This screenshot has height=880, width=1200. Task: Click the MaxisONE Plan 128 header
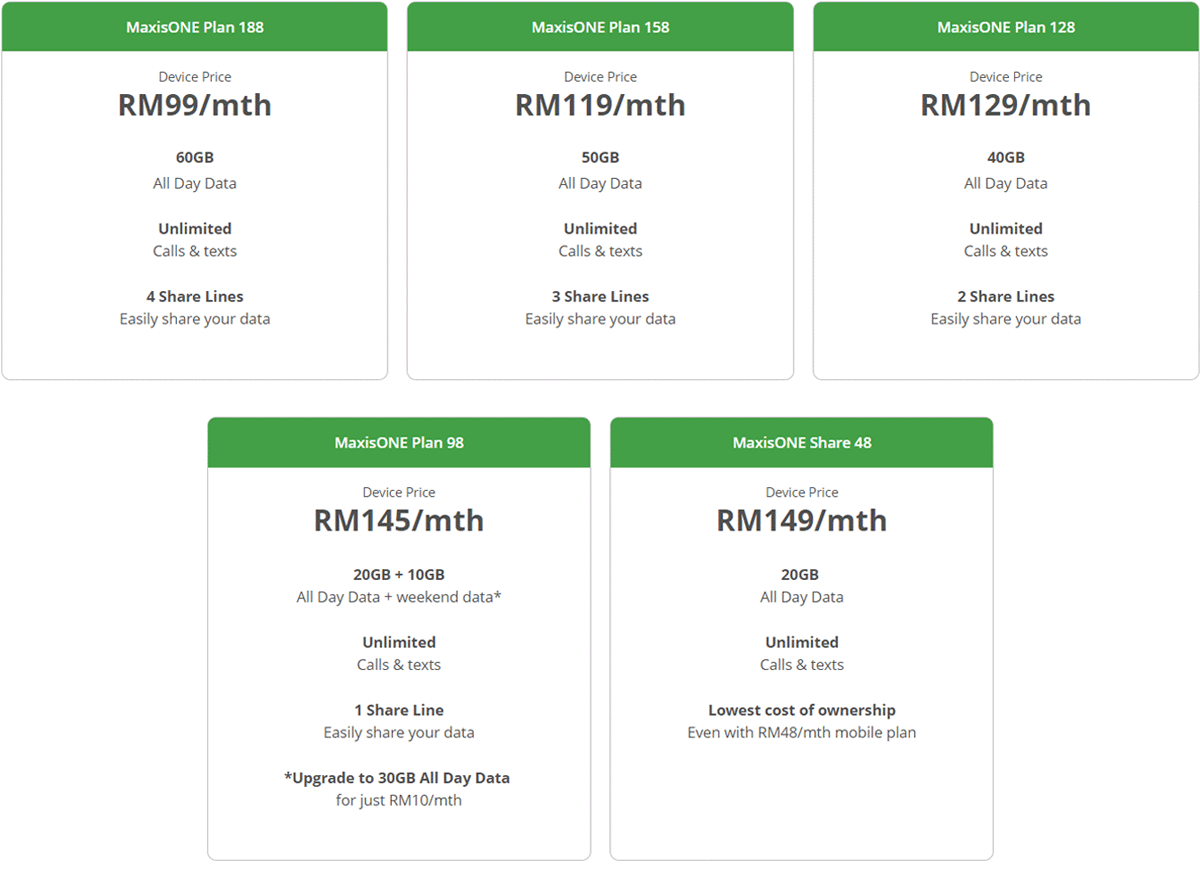coord(1006,27)
